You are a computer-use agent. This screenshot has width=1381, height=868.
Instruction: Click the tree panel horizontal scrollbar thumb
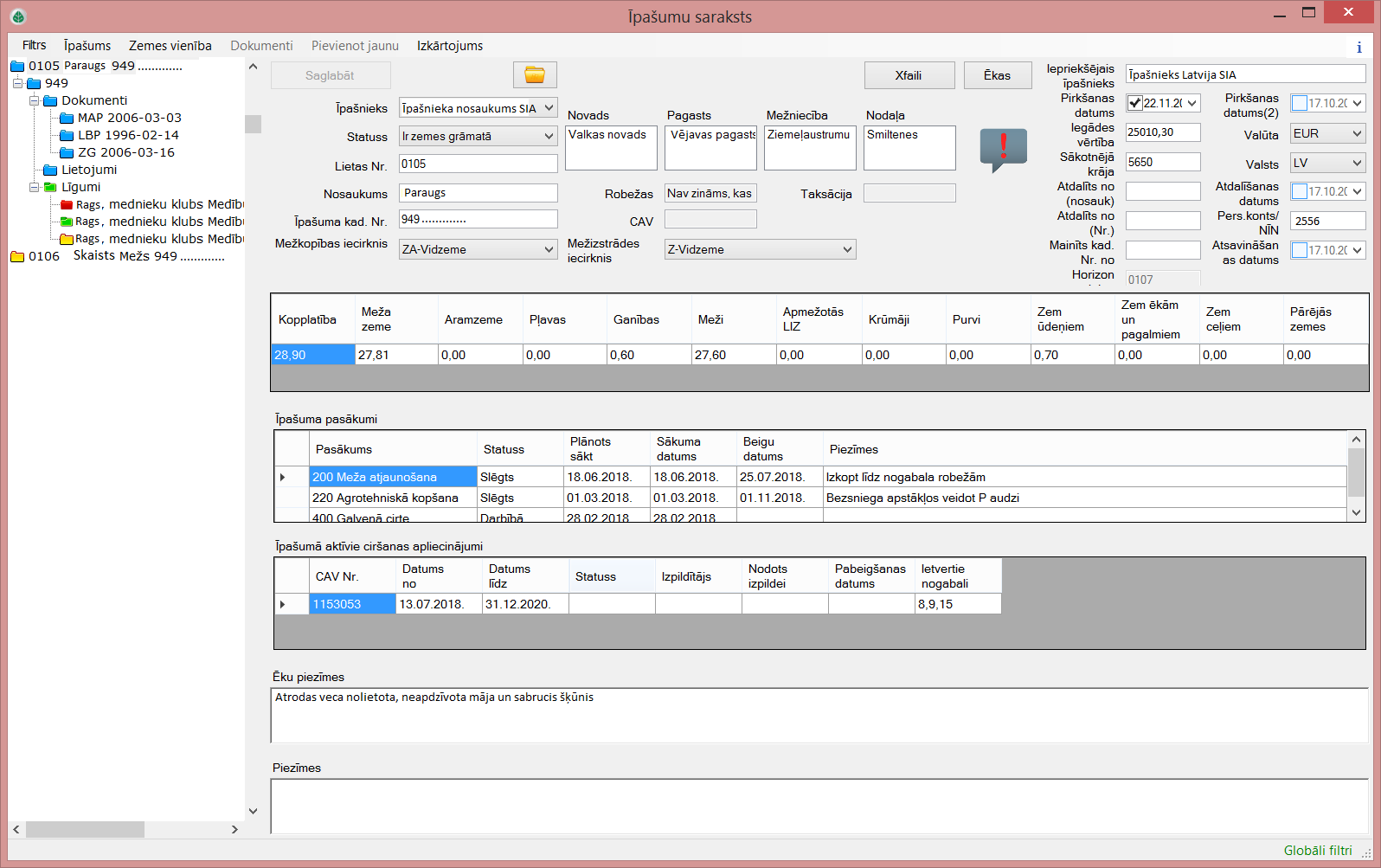tap(85, 829)
